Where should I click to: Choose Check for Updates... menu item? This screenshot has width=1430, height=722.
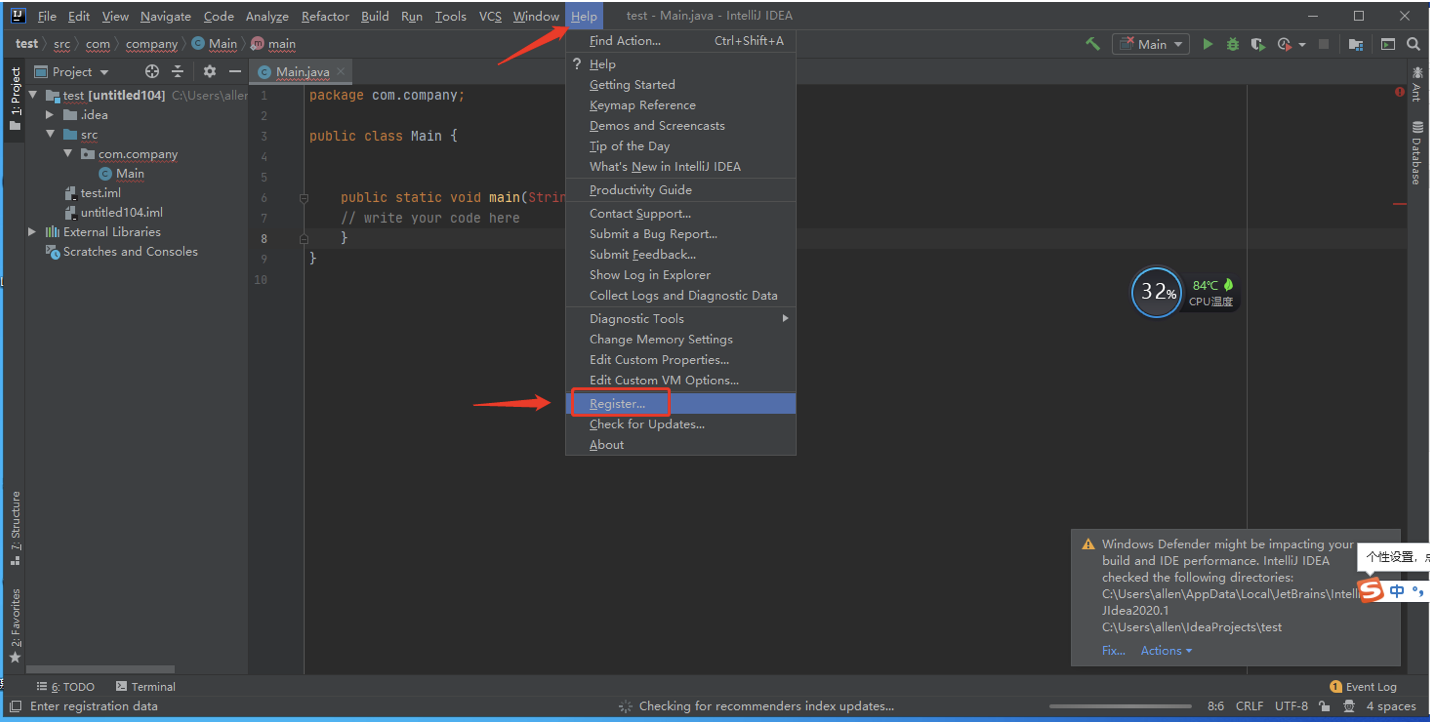681,424
